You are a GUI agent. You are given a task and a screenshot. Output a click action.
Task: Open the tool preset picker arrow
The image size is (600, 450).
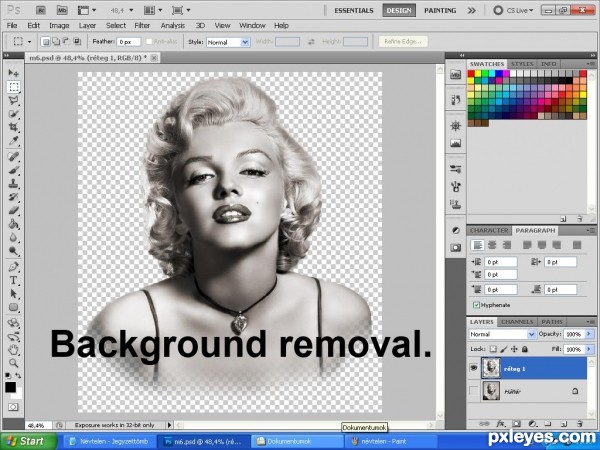tap(29, 41)
